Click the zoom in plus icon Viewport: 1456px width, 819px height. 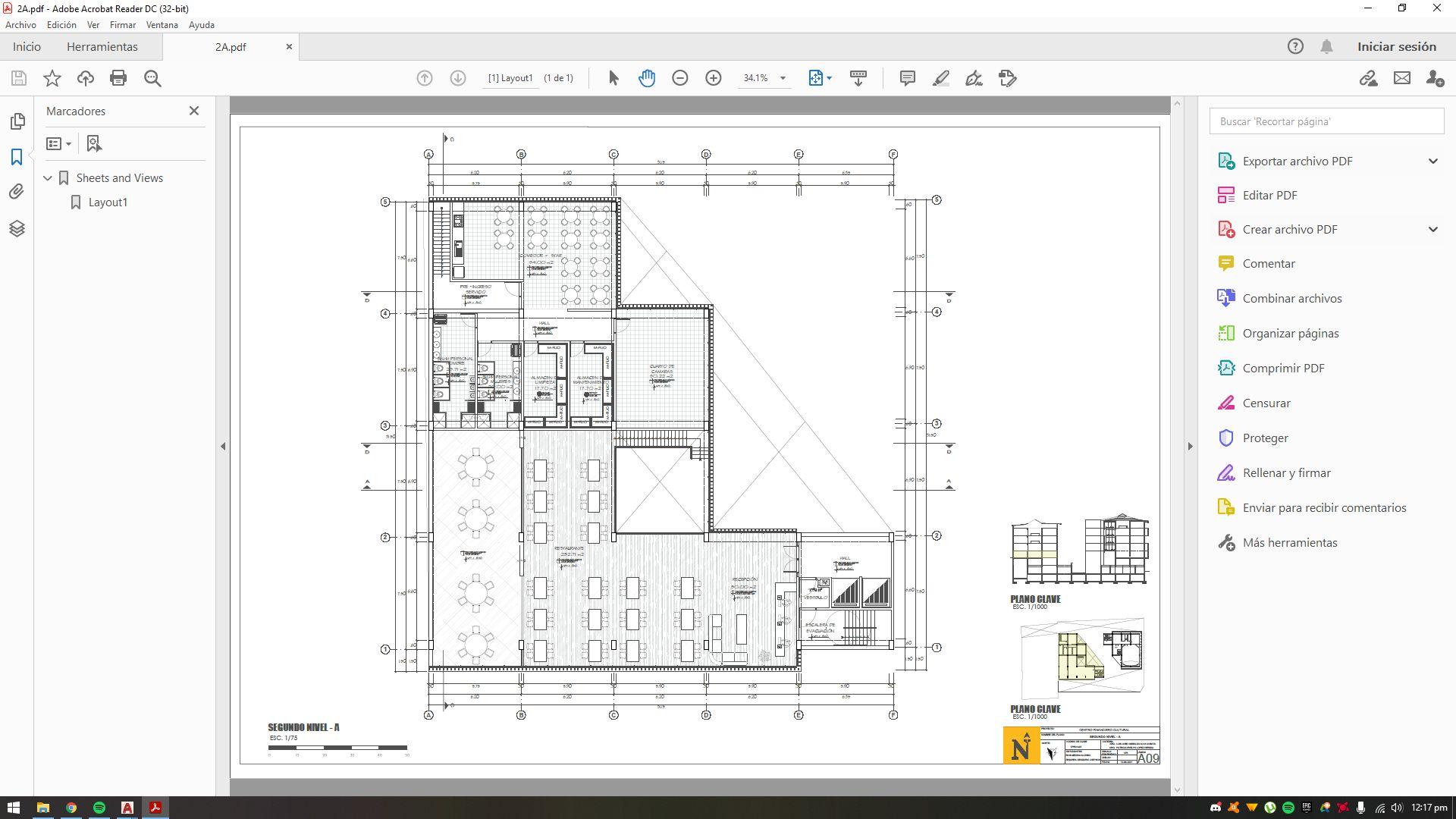tap(713, 78)
